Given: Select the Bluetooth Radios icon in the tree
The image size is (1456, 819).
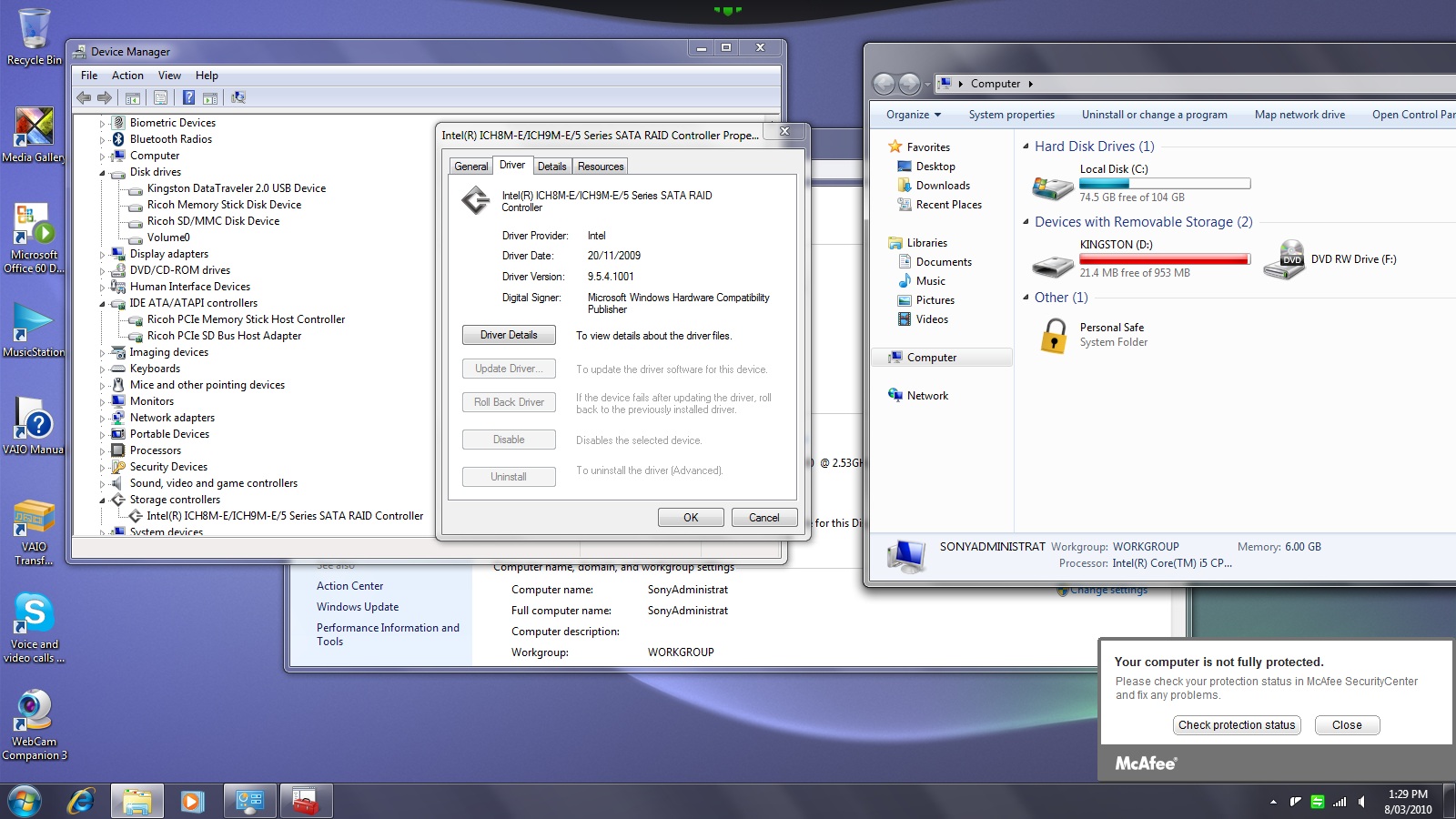Looking at the screenshot, I should [117, 139].
